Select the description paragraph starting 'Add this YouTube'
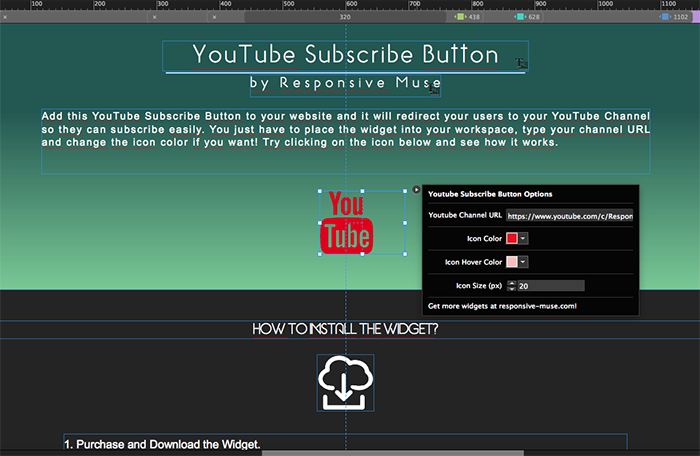 click(x=346, y=141)
